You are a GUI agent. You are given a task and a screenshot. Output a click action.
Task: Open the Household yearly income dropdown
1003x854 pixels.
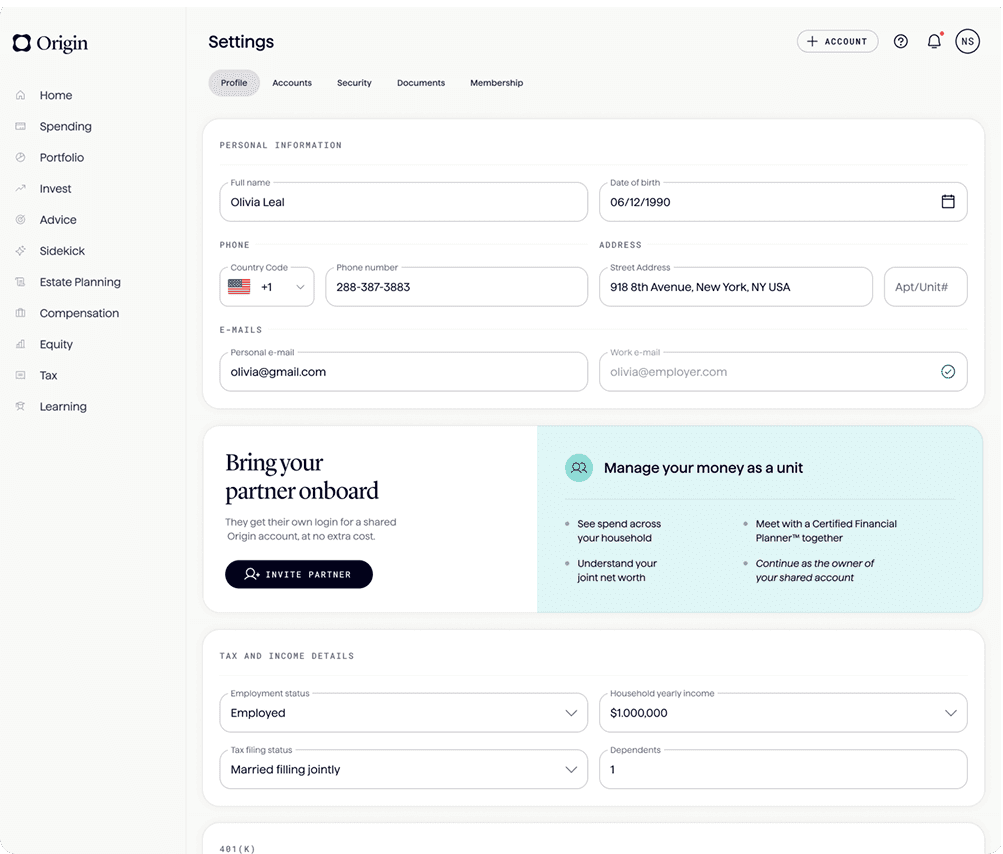[x=783, y=713]
